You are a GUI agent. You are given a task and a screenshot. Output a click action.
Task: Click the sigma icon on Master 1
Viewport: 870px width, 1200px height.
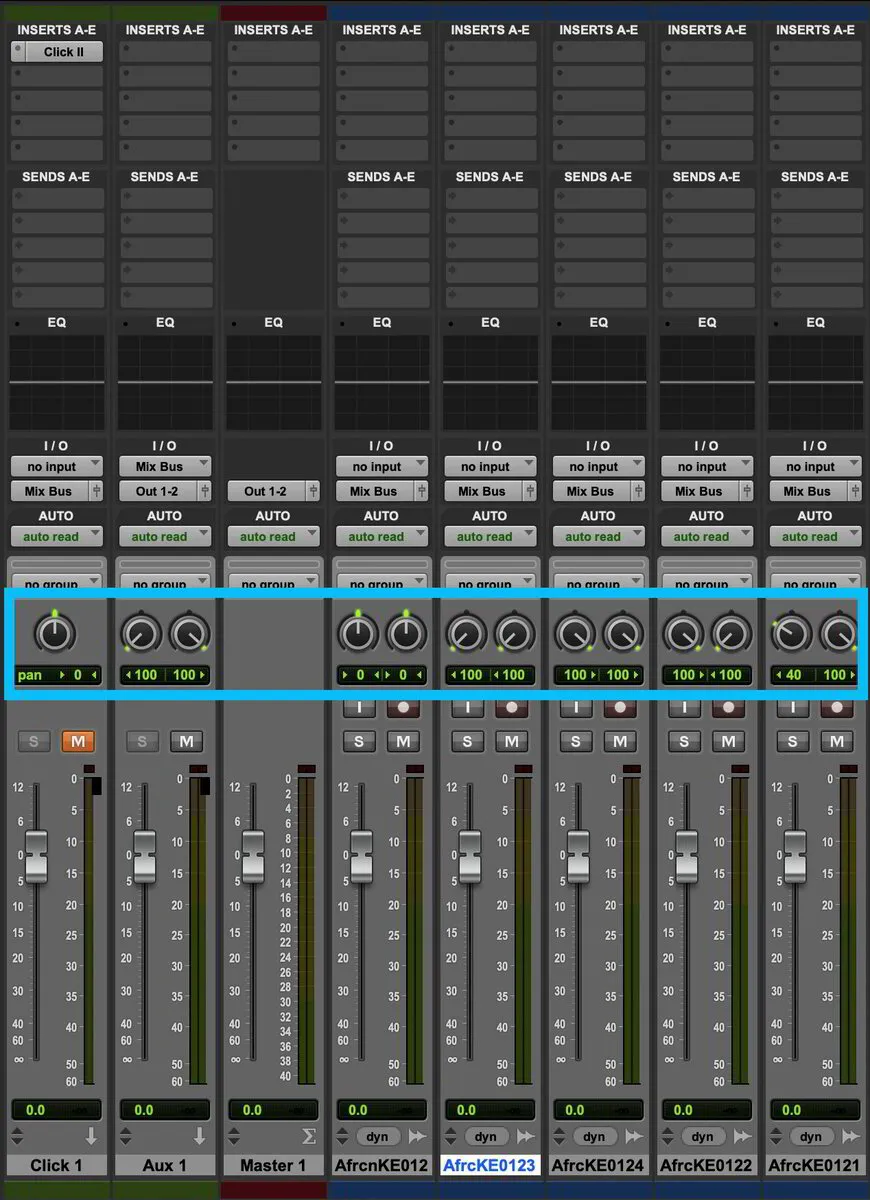(308, 1136)
